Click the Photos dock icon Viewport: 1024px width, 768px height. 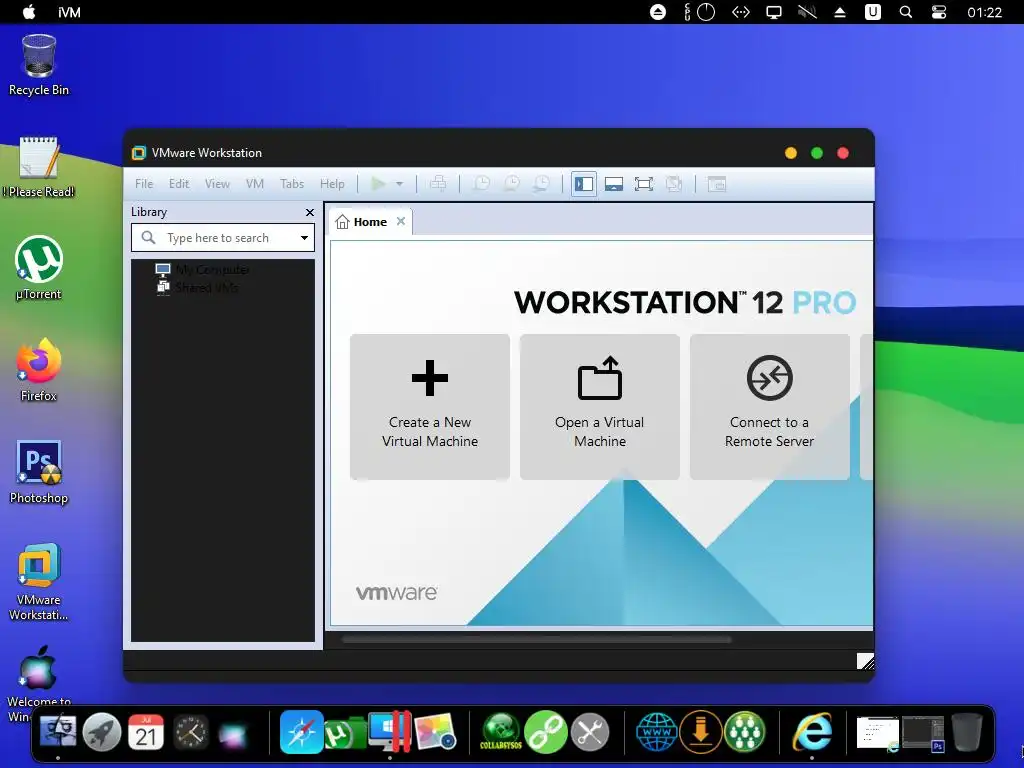pyautogui.click(x=434, y=732)
